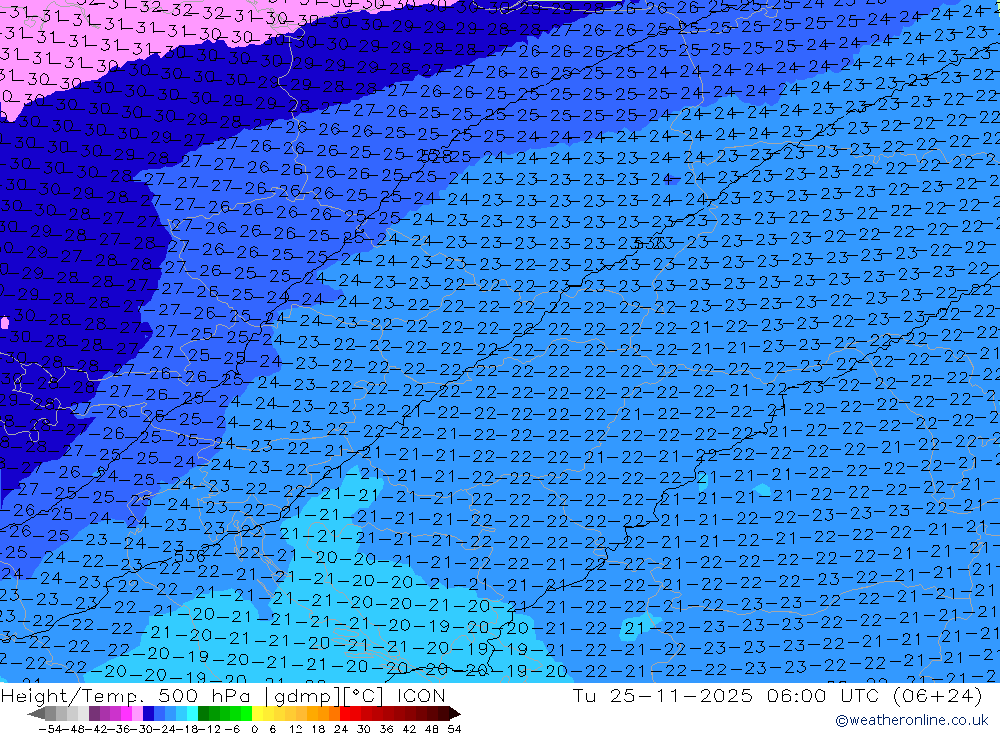Click the legend tick label '-54'

click(x=50, y=729)
